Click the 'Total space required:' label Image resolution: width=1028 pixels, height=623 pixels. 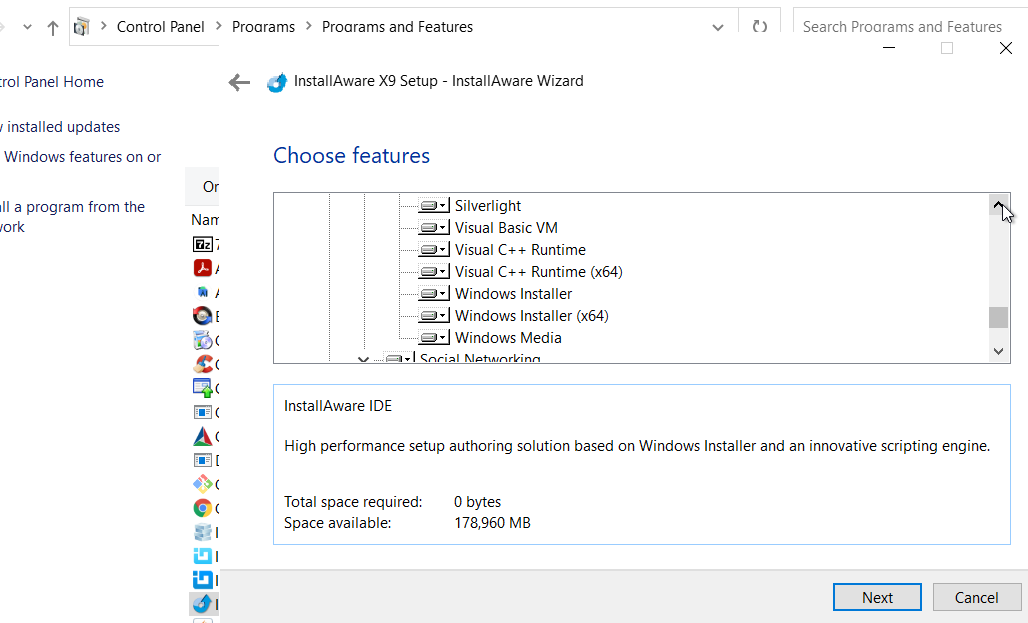click(353, 502)
